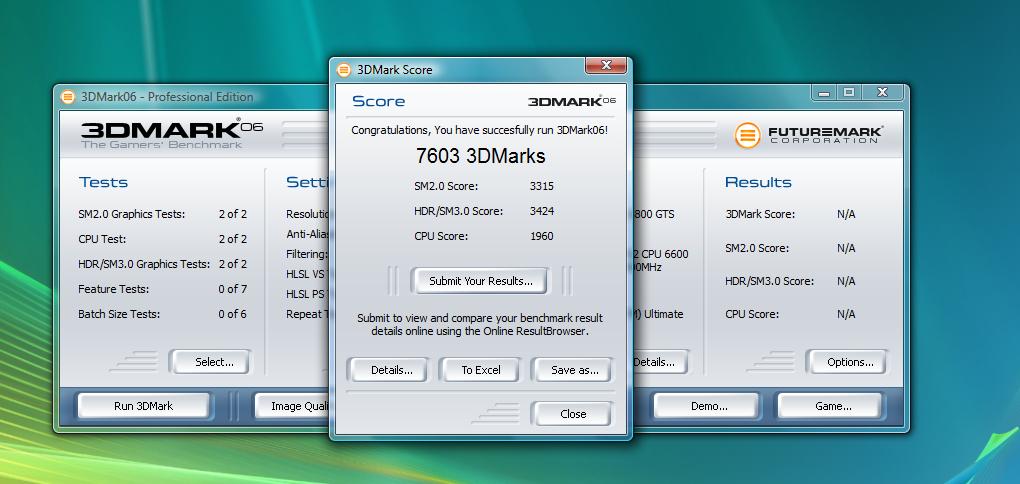The width and height of the screenshot is (1020, 484).
Task: Click the orange icon in 3DMark Score title bar
Action: click(344, 70)
